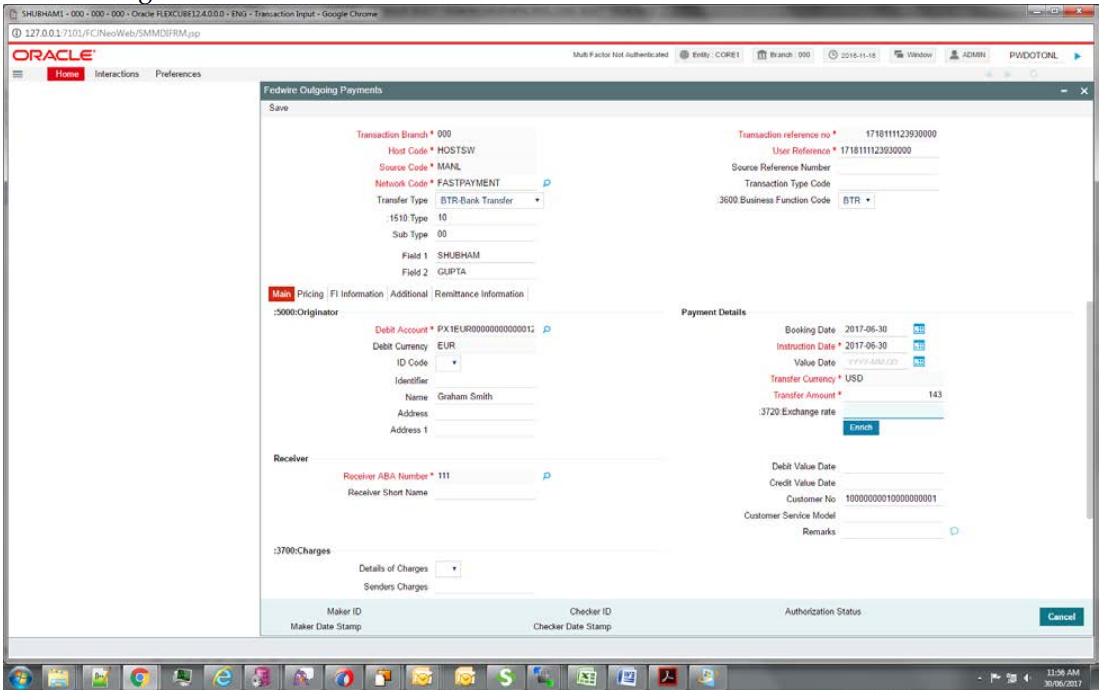Open Details of Charges dropdown
This screenshot has height=694, width=1105.
point(448,569)
